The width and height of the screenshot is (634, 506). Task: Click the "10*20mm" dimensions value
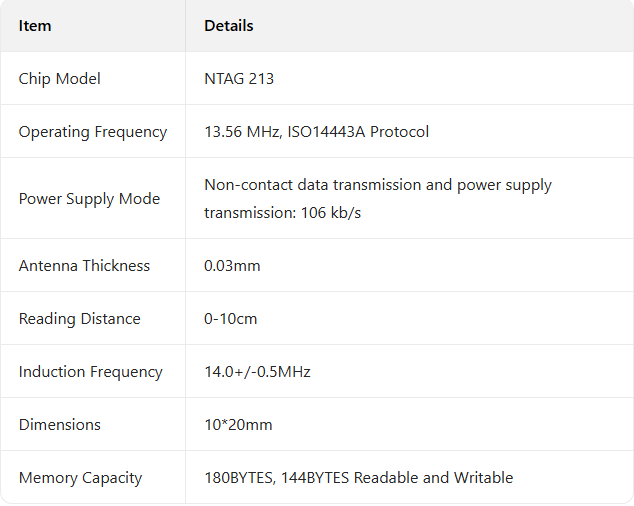pyautogui.click(x=238, y=425)
